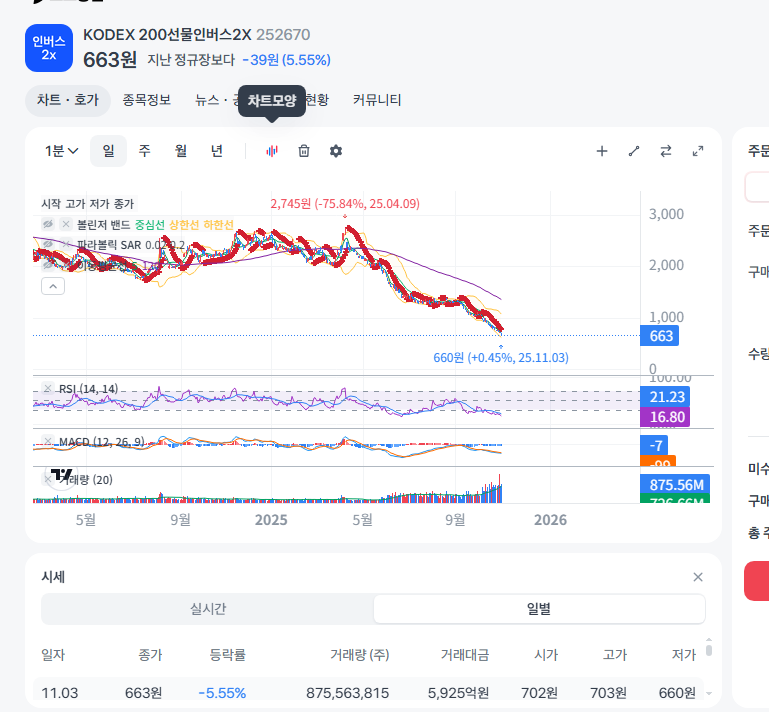Select the line drawing tool icon
Screen dimensions: 769x712
634,151
